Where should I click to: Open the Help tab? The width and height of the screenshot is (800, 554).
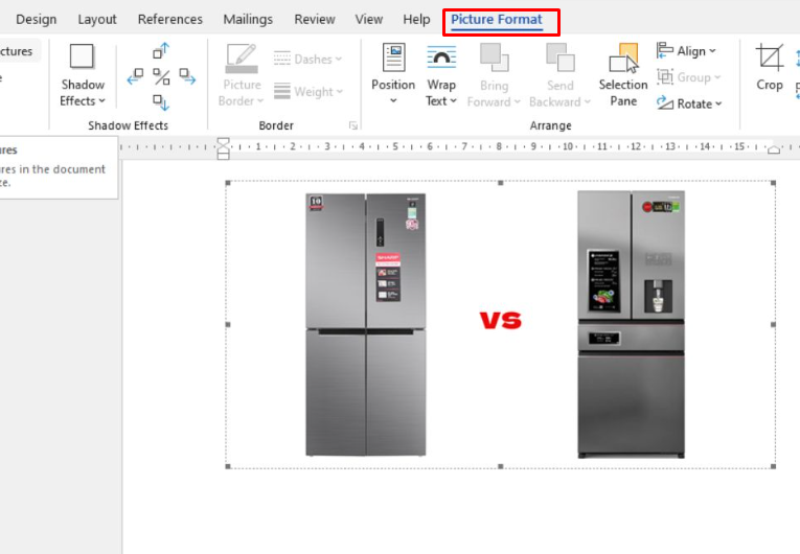tap(416, 19)
